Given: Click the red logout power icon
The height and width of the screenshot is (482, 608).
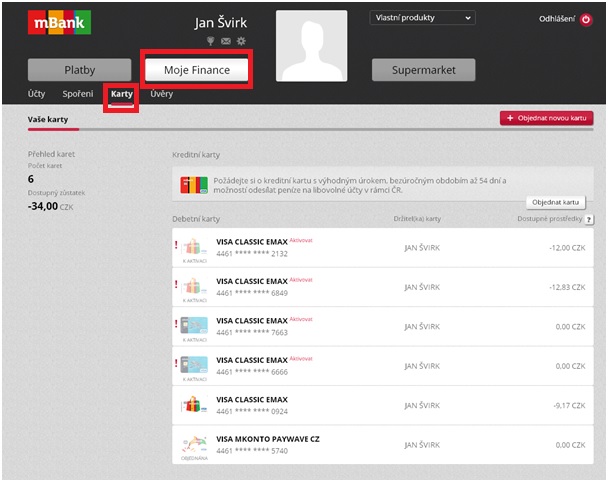Looking at the screenshot, I should 586,19.
